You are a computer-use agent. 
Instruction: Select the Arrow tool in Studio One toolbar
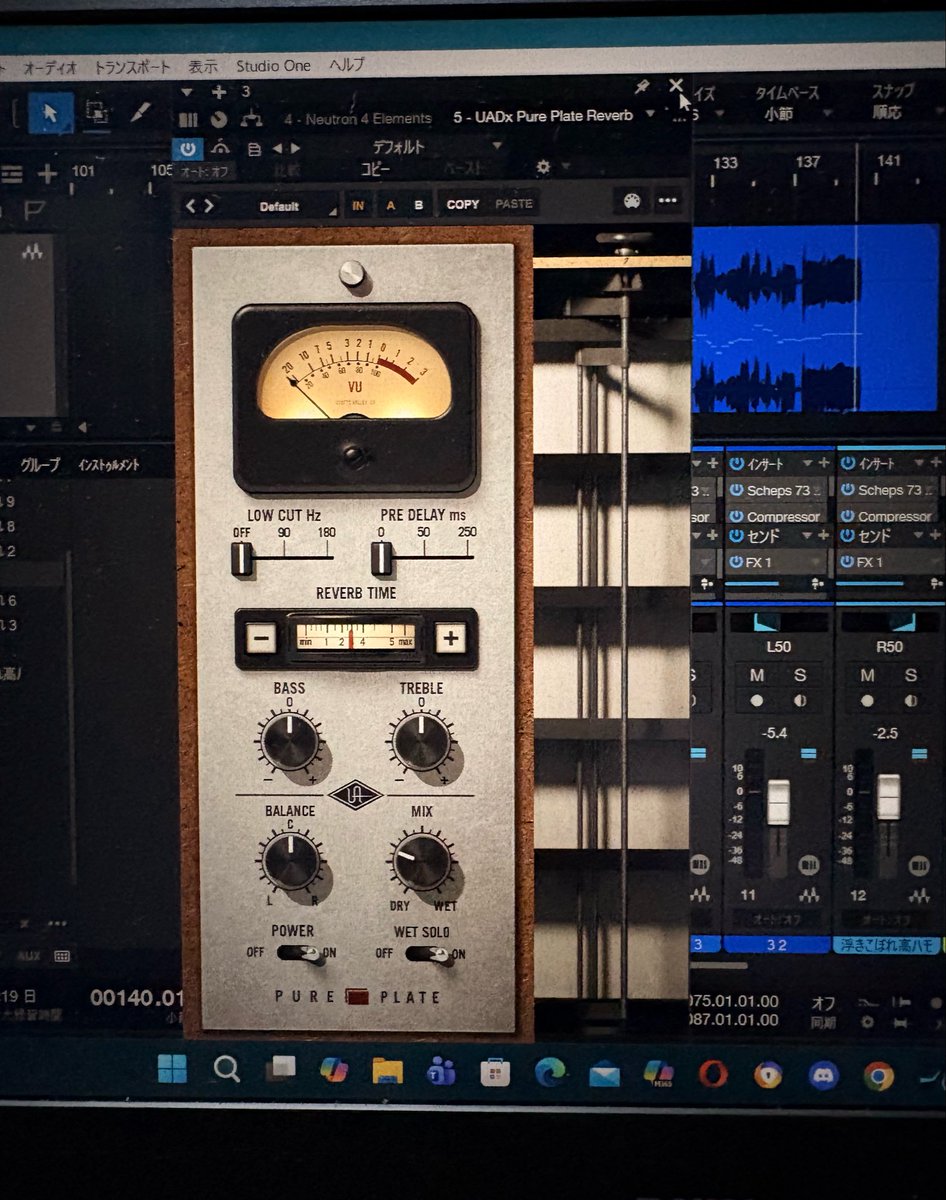pyautogui.click(x=50, y=112)
